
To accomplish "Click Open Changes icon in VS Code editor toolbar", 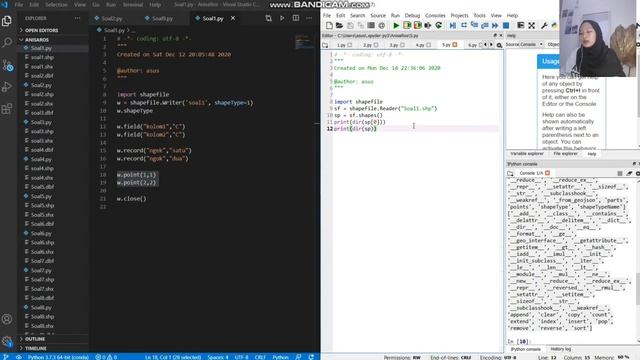I will point(268,18).
